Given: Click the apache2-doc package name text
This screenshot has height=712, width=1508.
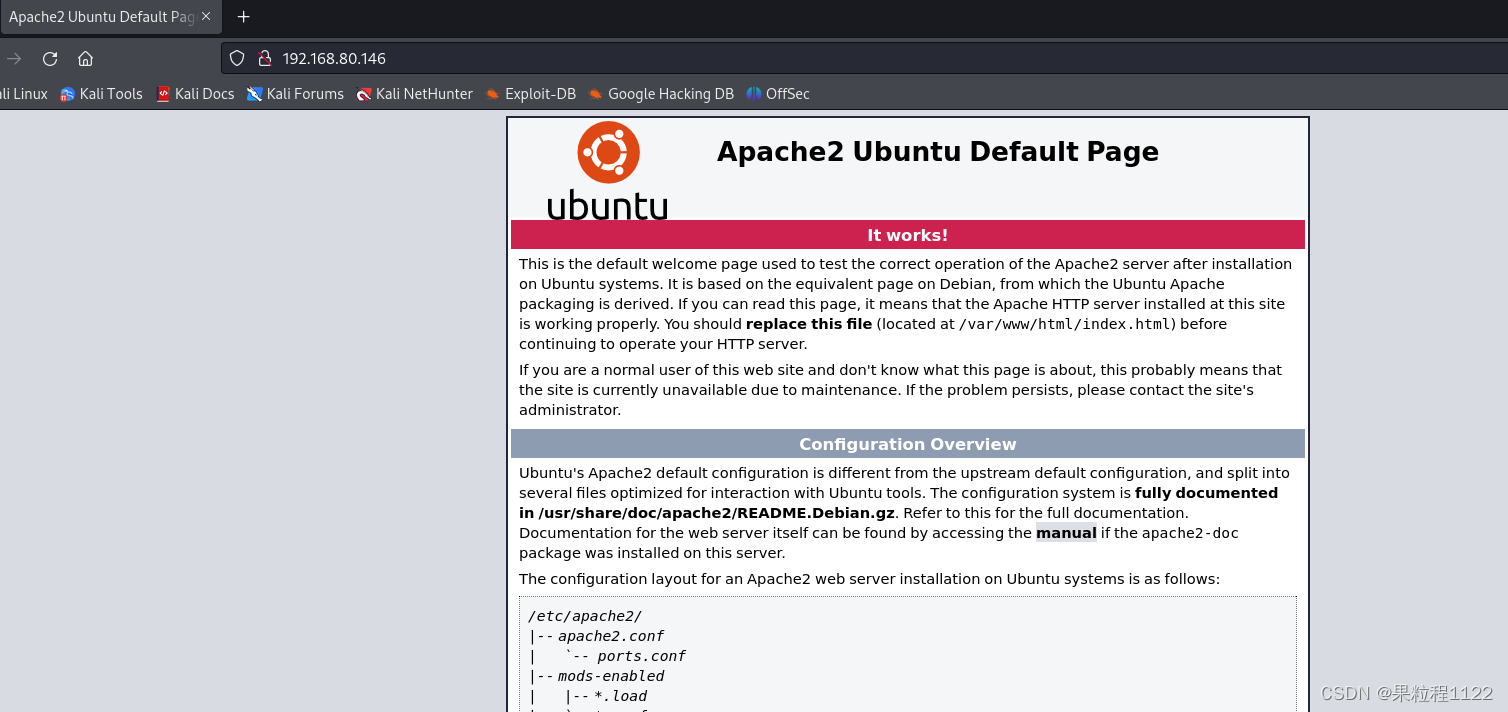Looking at the screenshot, I should coord(1190,533).
